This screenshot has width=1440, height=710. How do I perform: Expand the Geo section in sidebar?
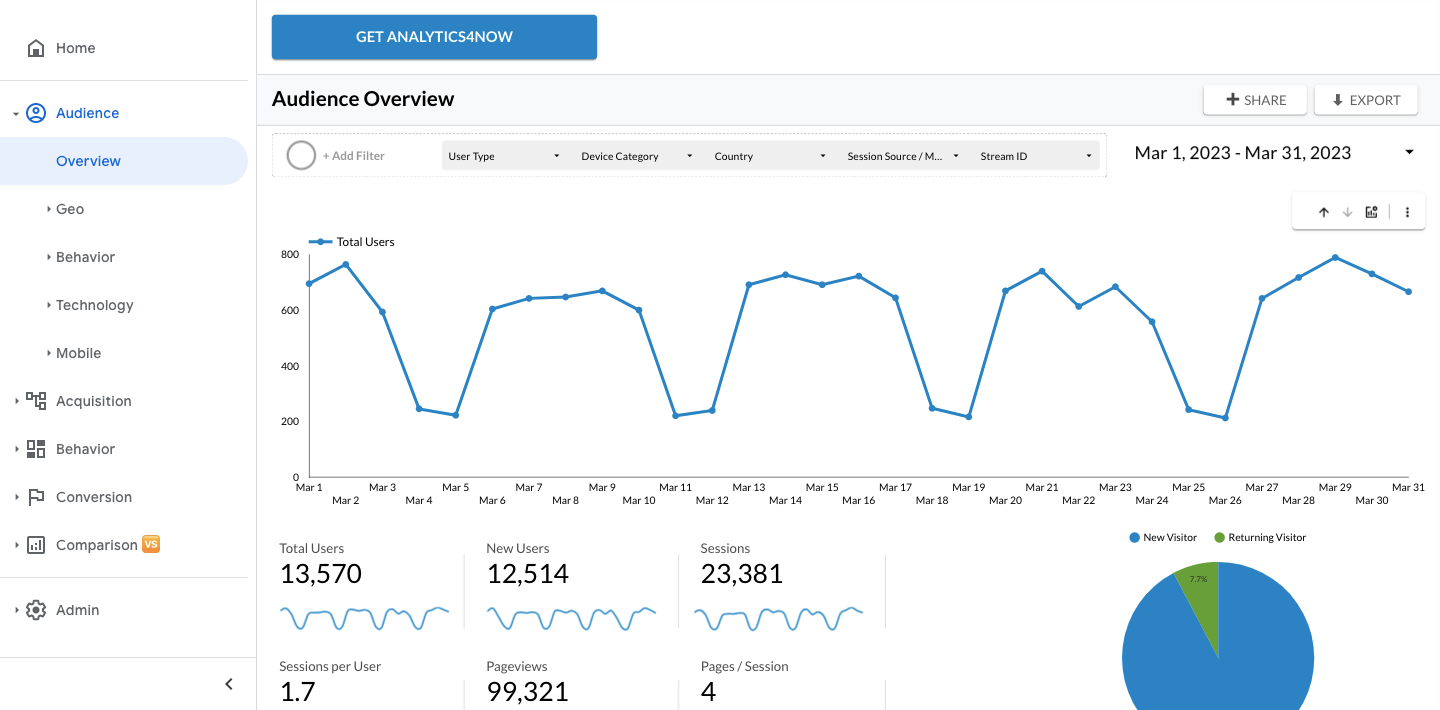coord(69,208)
